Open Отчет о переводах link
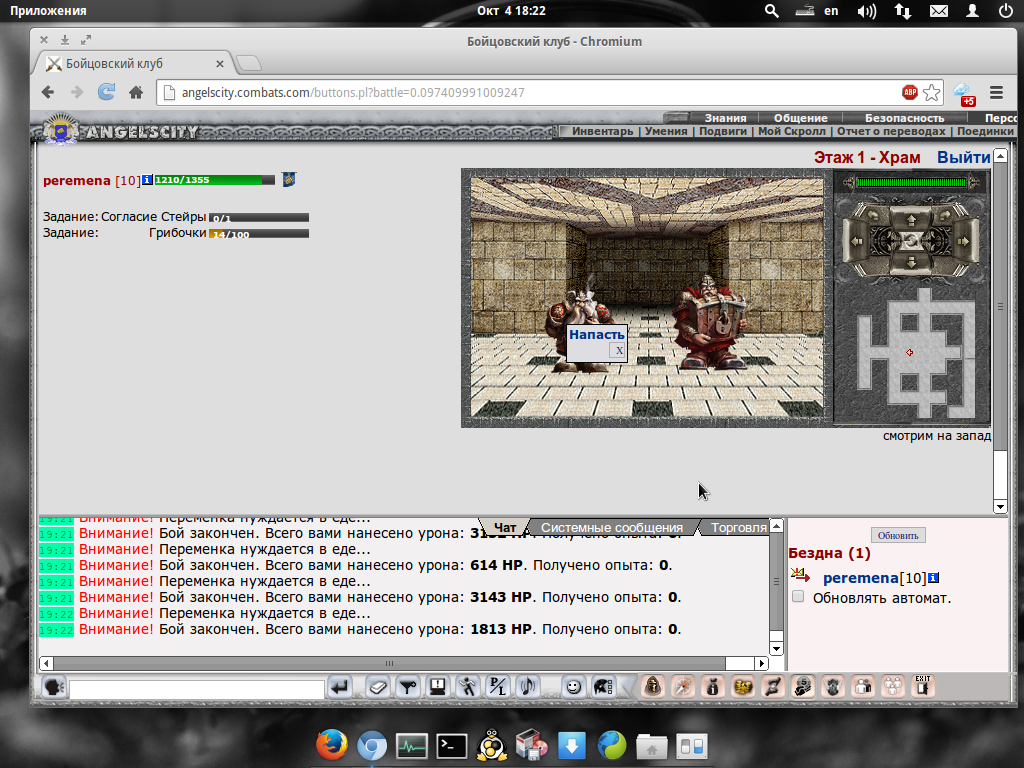The width and height of the screenshot is (1024, 768). click(x=891, y=131)
